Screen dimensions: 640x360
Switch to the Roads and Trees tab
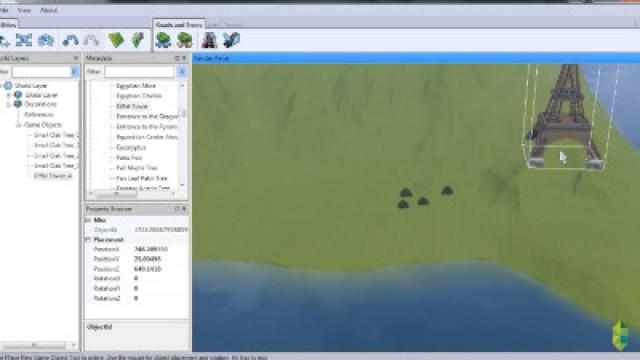click(179, 25)
